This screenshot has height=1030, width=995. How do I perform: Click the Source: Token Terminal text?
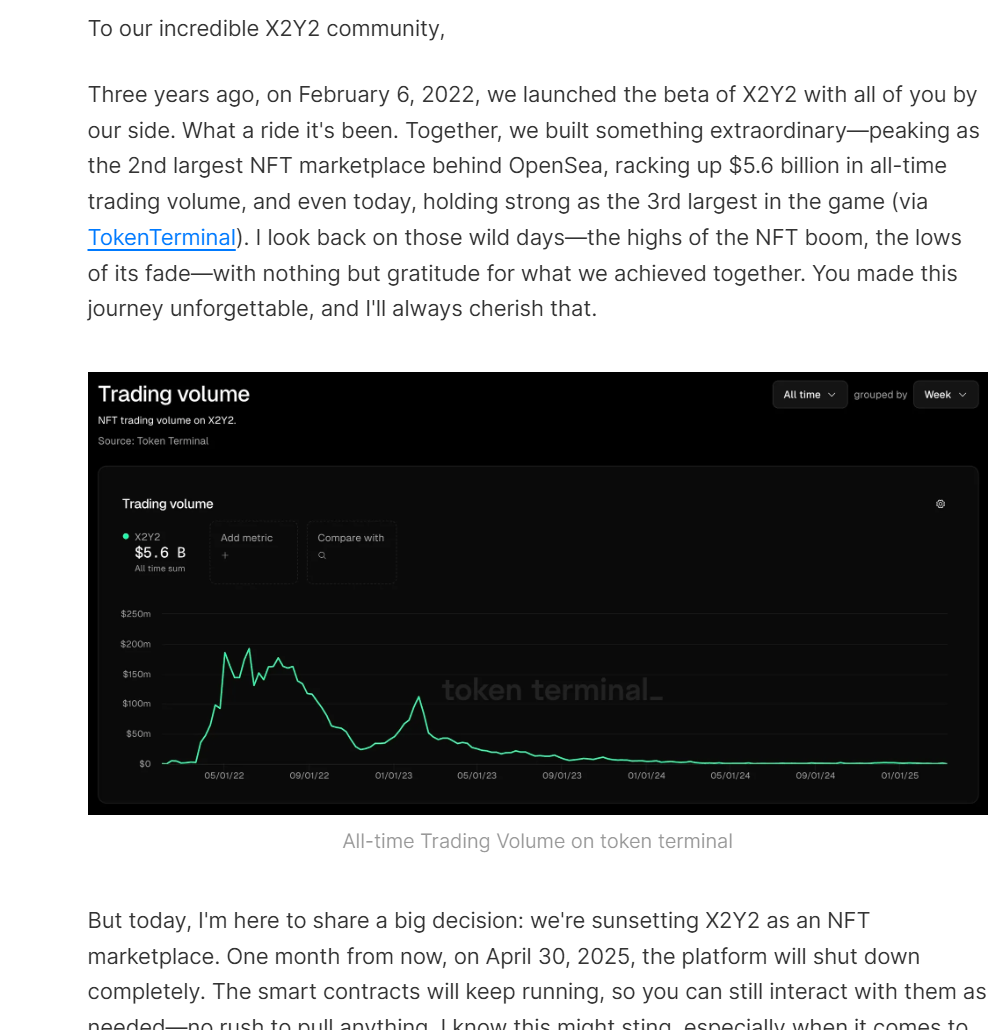(x=153, y=441)
